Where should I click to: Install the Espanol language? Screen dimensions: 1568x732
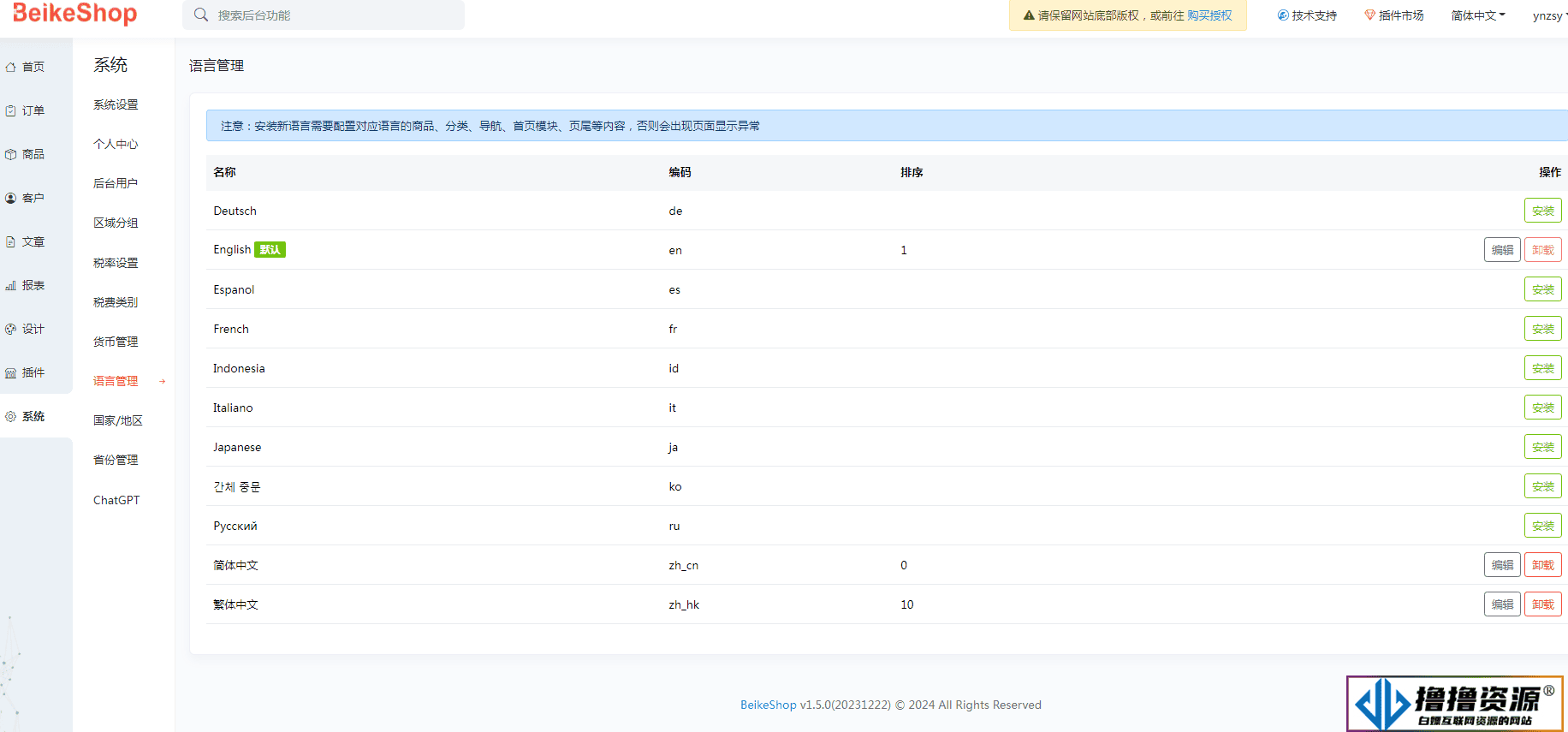click(x=1543, y=289)
